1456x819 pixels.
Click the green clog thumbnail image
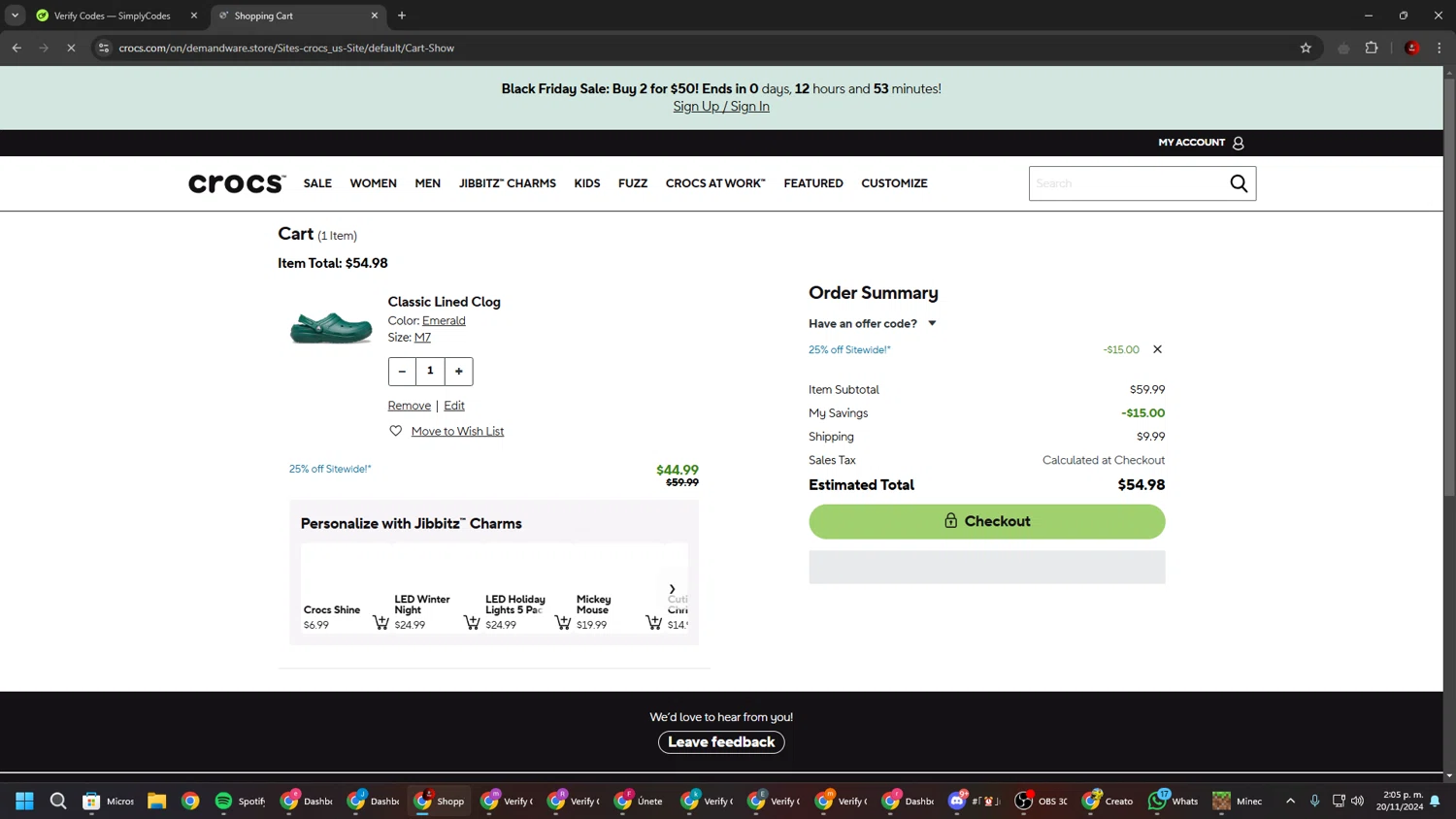331,328
